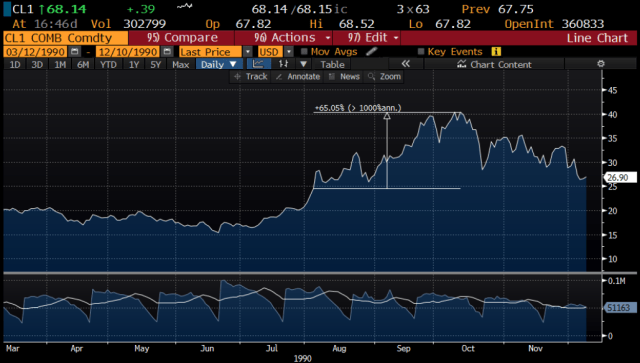
Task: Click the Oct month label on time axis
Action: pyautogui.click(x=468, y=348)
